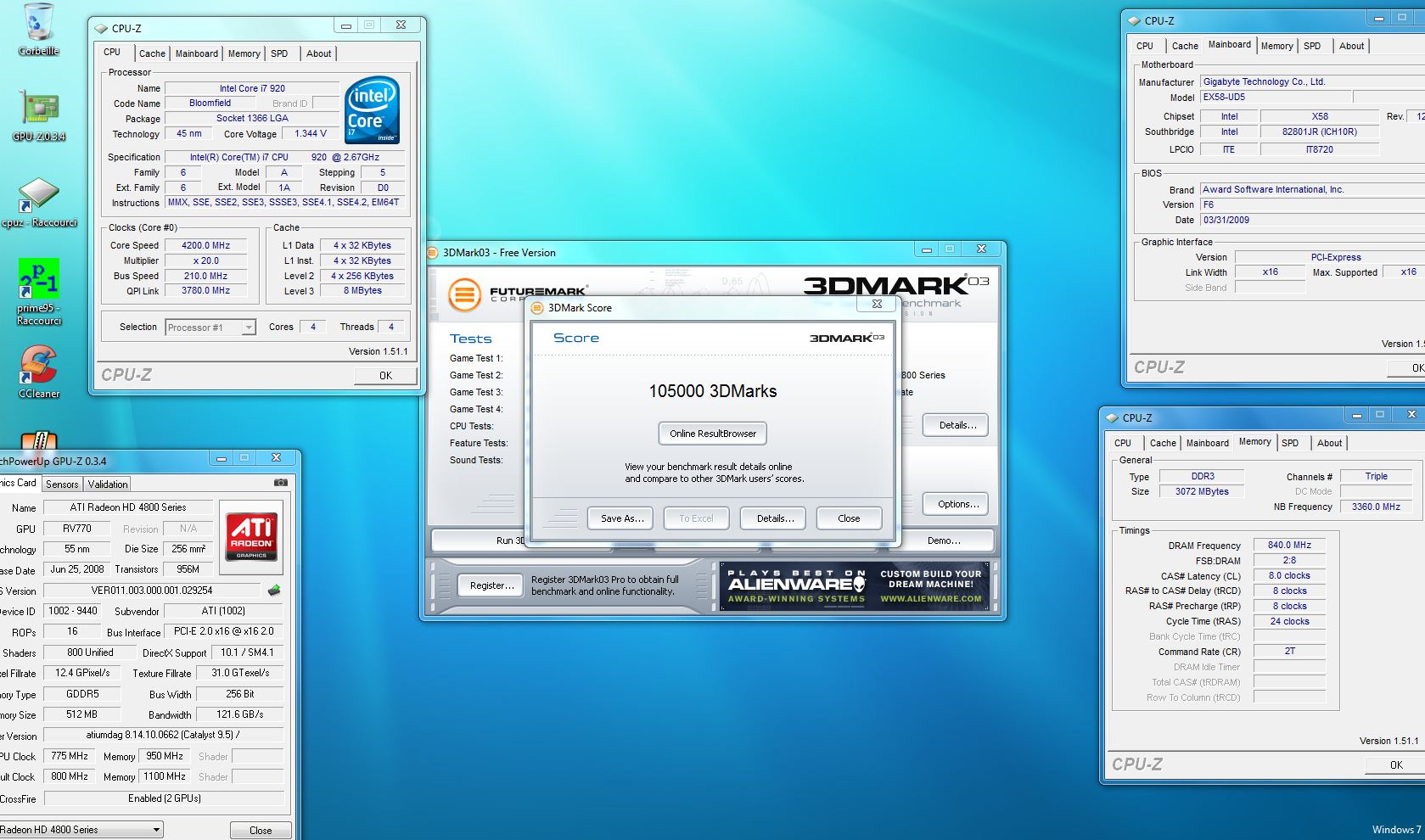Click the Mainboard Model field EX58-UD5
The image size is (1425, 840).
(x=1275, y=97)
